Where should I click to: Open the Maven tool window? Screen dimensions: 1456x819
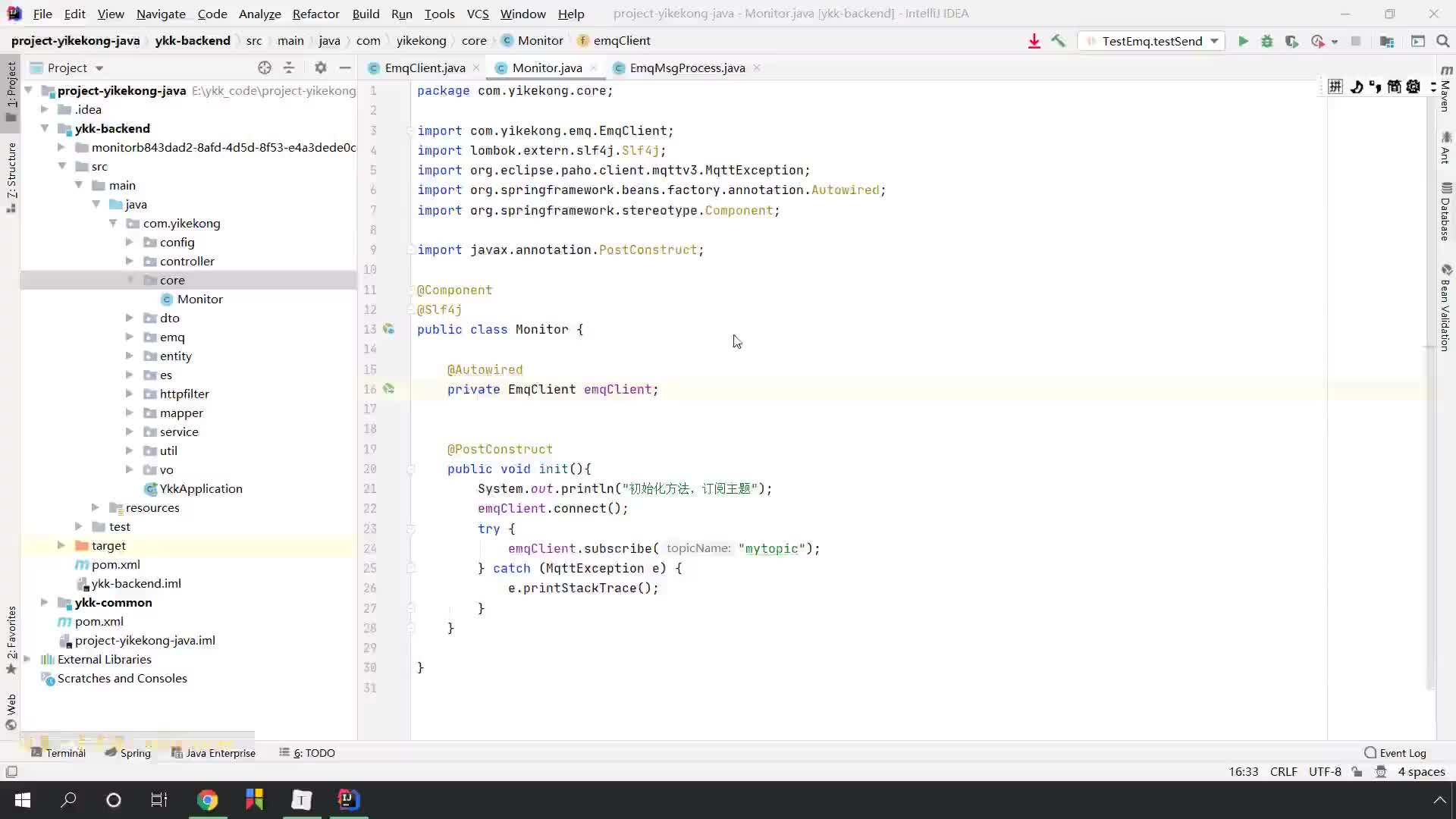[1446, 89]
